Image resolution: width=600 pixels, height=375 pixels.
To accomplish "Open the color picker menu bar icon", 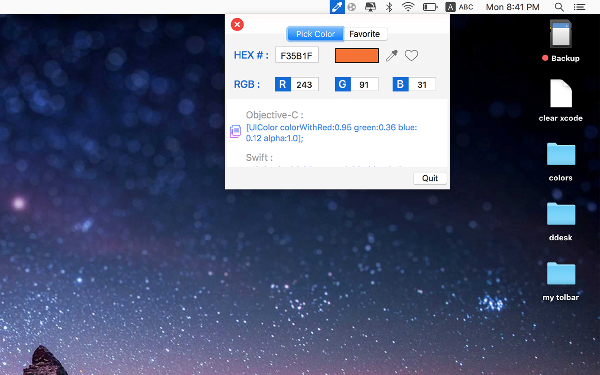I will [337, 7].
